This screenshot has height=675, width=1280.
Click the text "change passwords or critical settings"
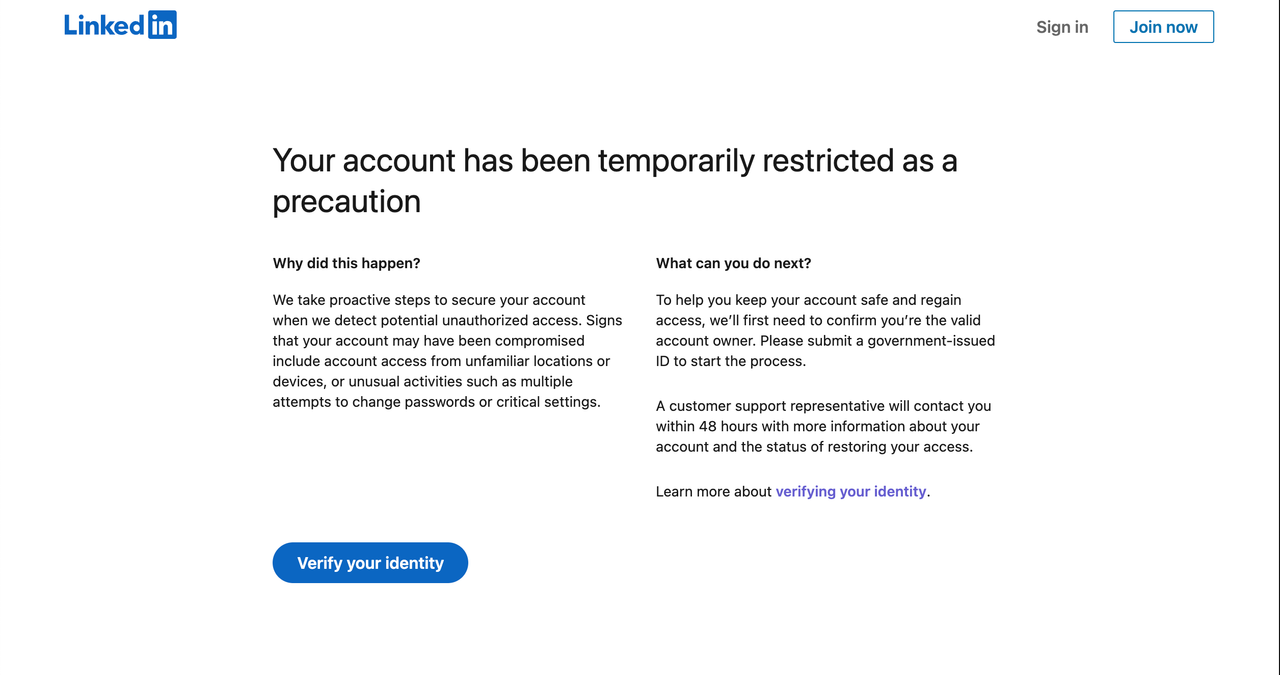tap(476, 402)
